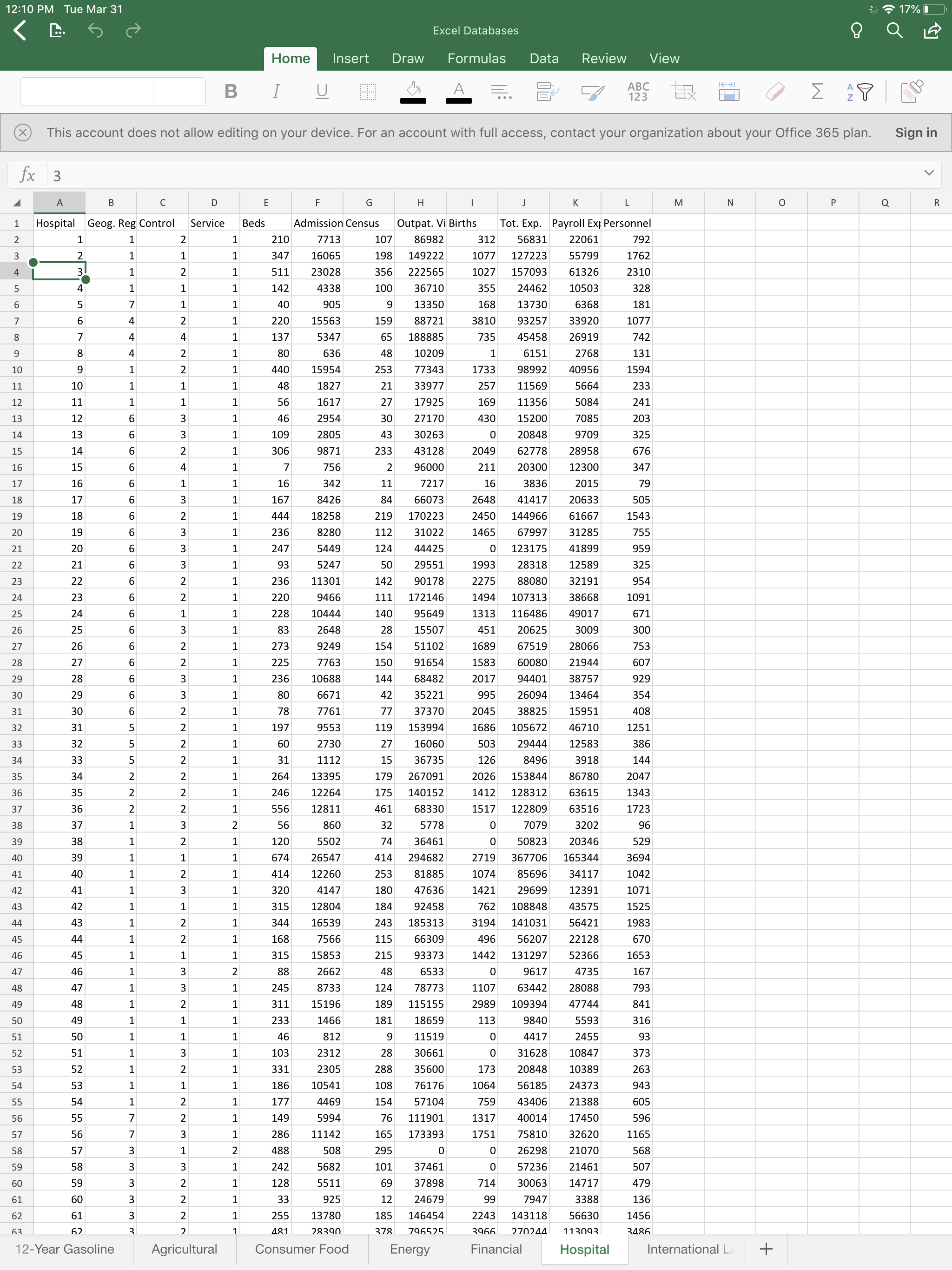This screenshot has width=952, height=1270.
Task: Click the Merge cells icon
Action: [x=728, y=91]
